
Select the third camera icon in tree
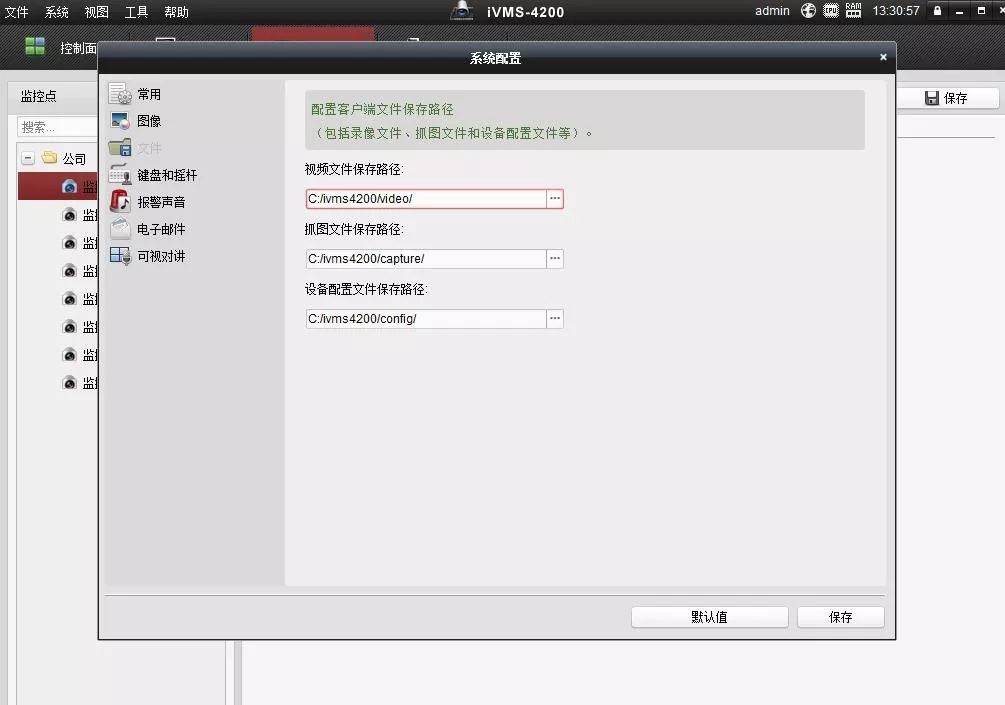tap(69, 243)
